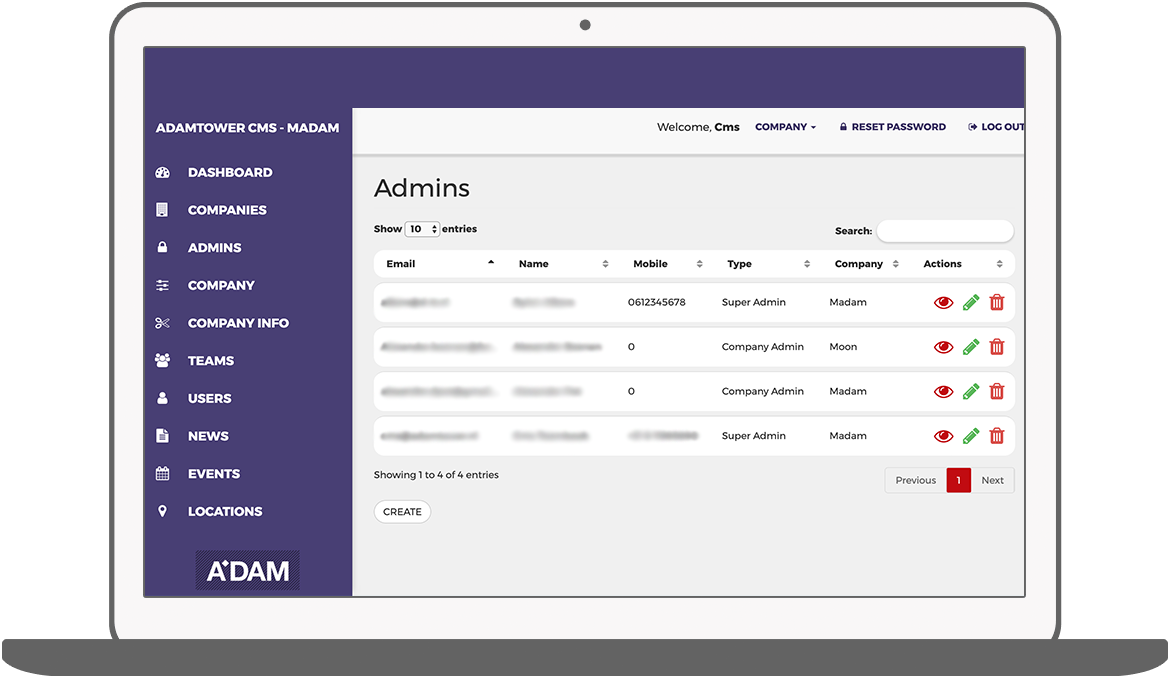Open the Show entries count dropdown
The width and height of the screenshot is (1170, 678).
click(x=422, y=229)
